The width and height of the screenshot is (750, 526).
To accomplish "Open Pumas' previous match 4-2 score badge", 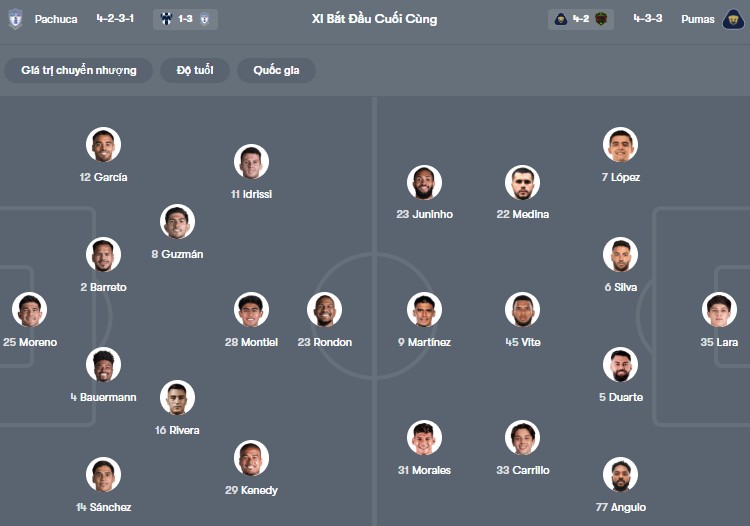I will point(580,19).
